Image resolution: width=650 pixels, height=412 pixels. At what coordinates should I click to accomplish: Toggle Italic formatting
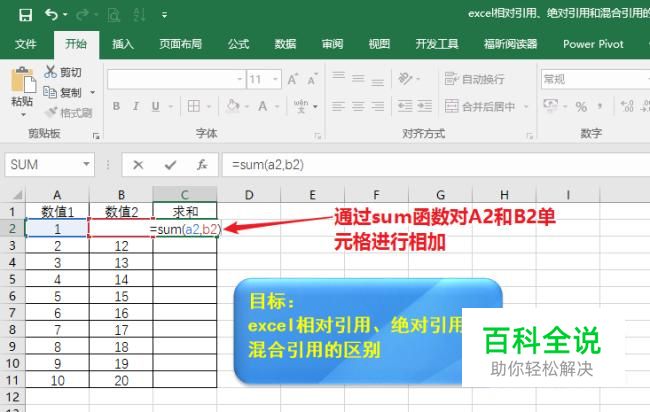point(136,107)
